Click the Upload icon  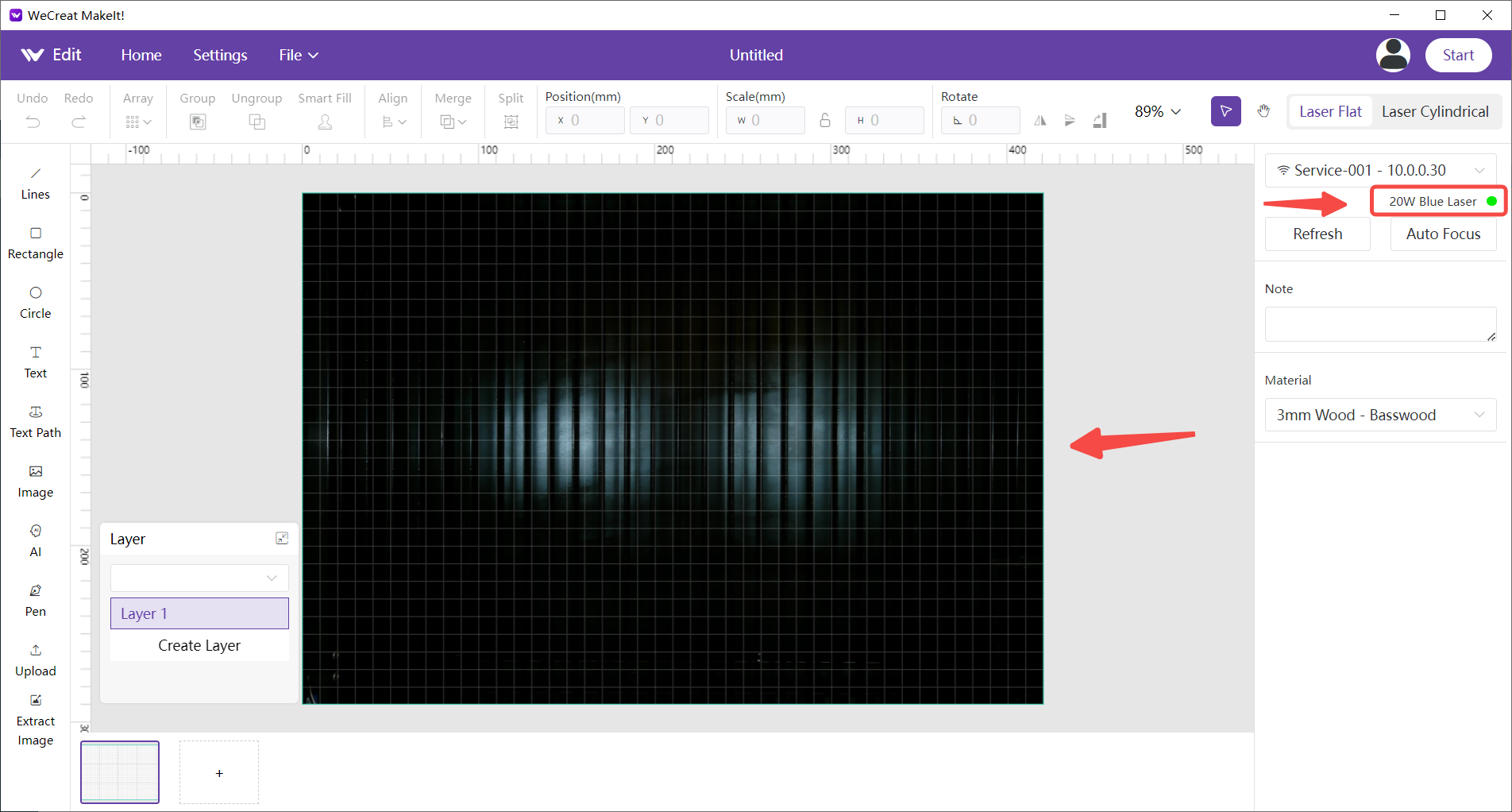(x=35, y=650)
